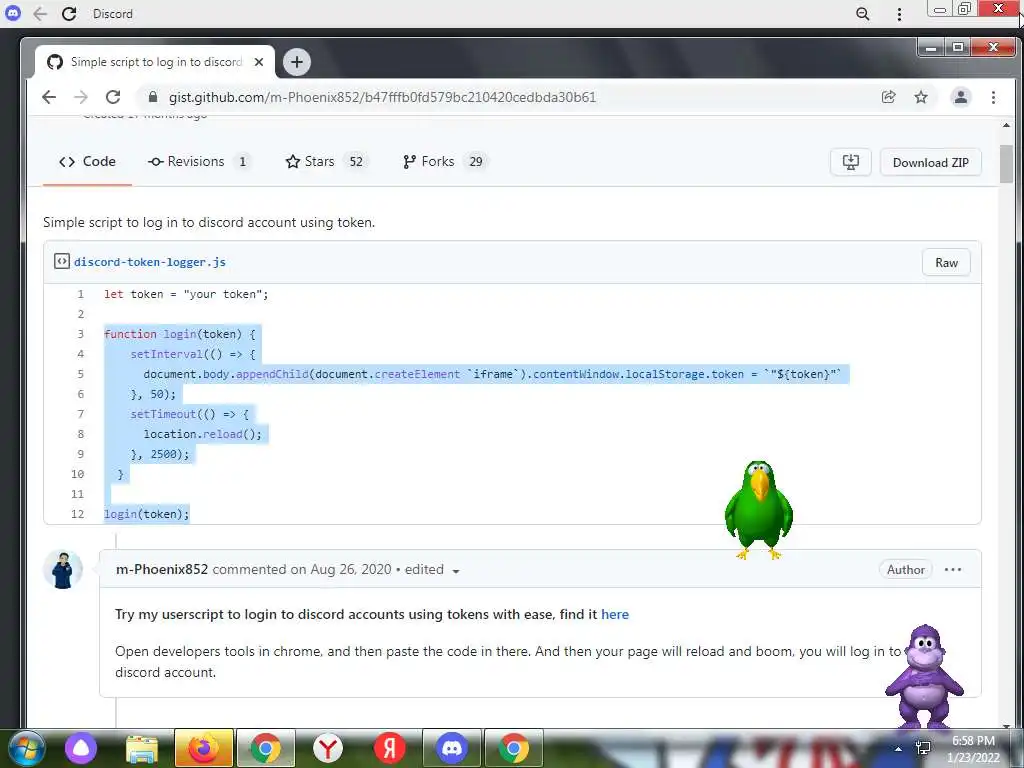The image size is (1024, 768).
Task: Click the lock icon in address bar
Action: click(153, 97)
